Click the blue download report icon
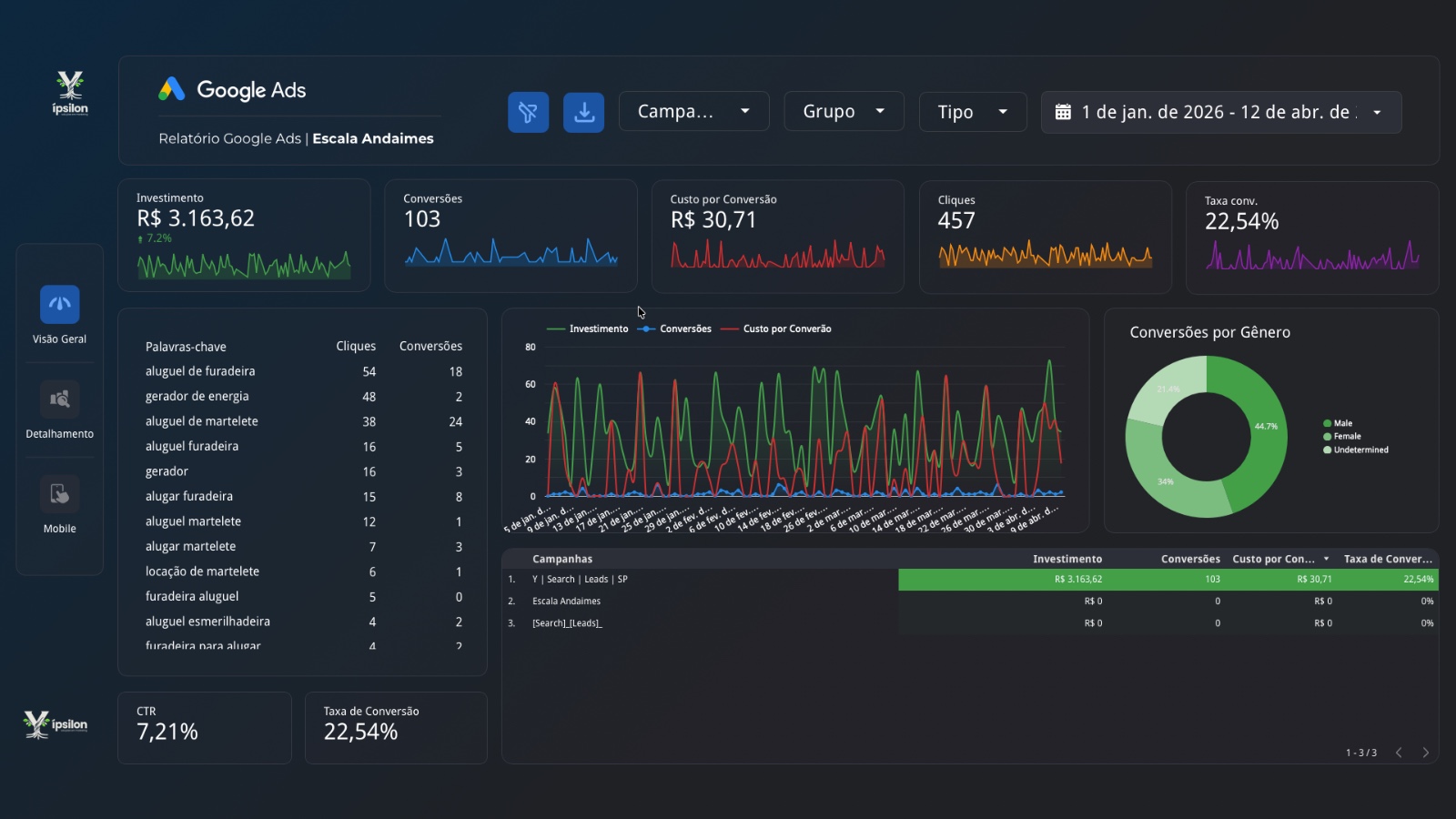The height and width of the screenshot is (819, 1456). tap(583, 113)
